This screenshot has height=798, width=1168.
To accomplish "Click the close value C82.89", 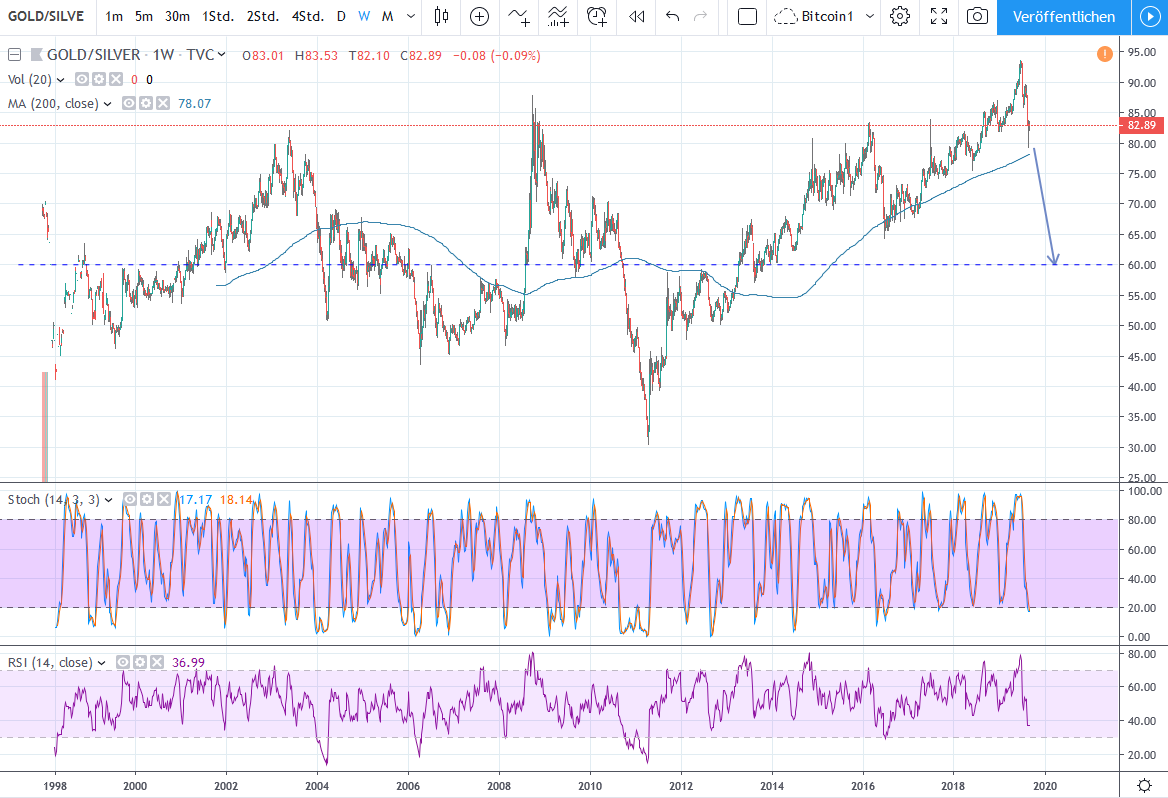I will [421, 55].
